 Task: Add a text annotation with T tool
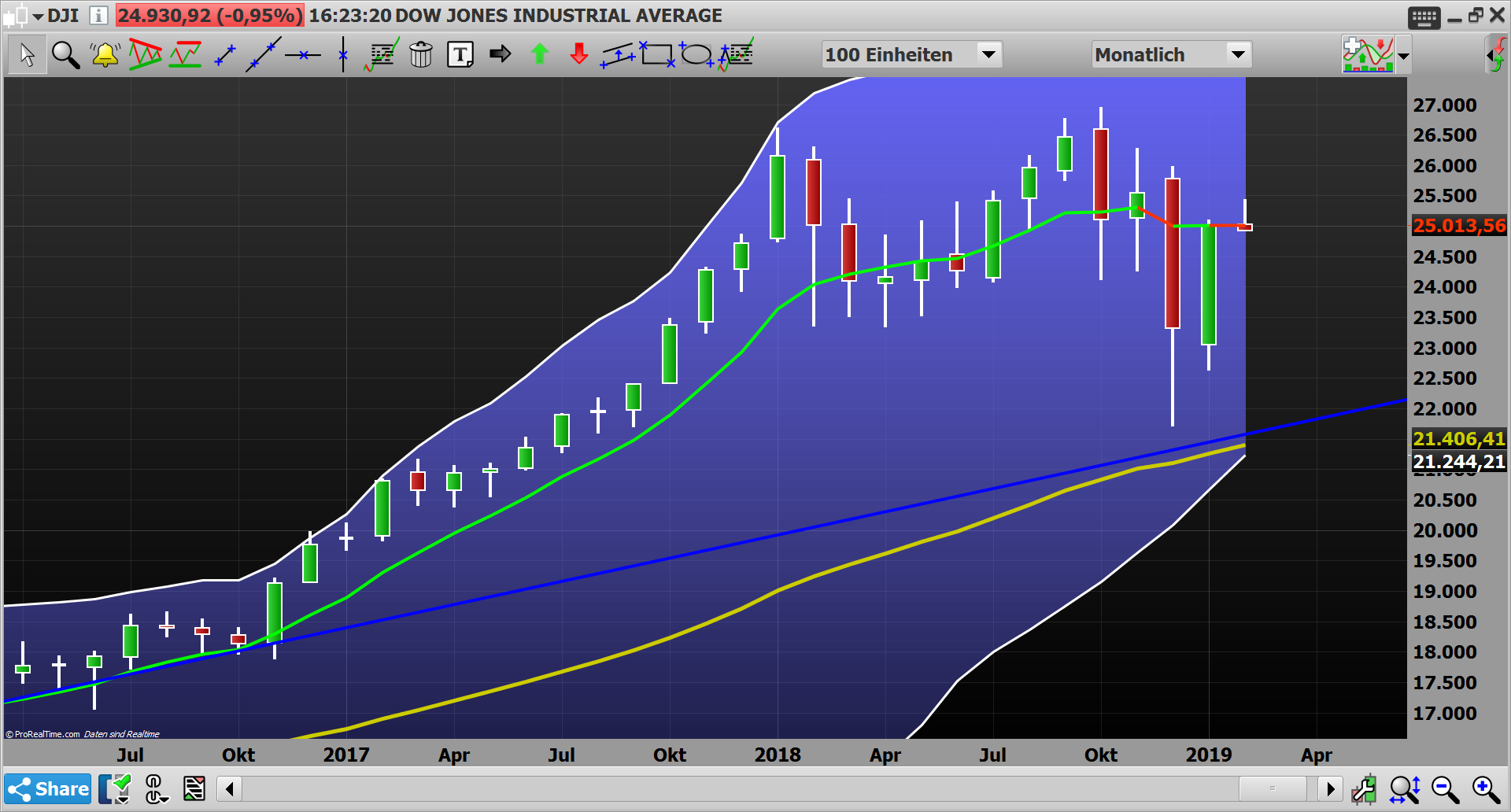(x=460, y=55)
